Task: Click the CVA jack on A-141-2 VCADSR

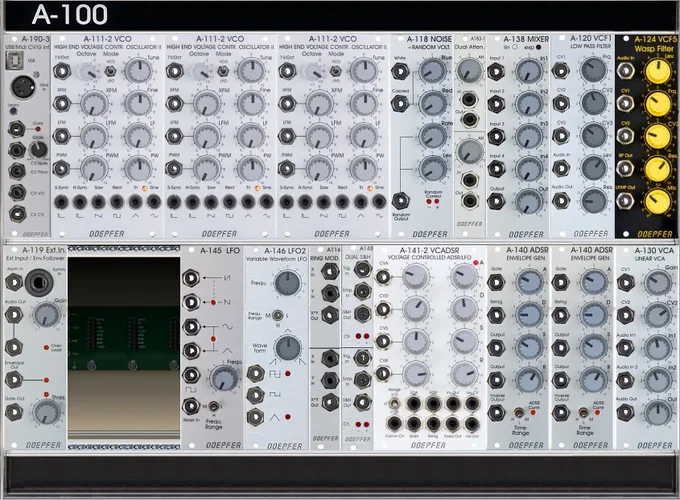Action: [382, 277]
